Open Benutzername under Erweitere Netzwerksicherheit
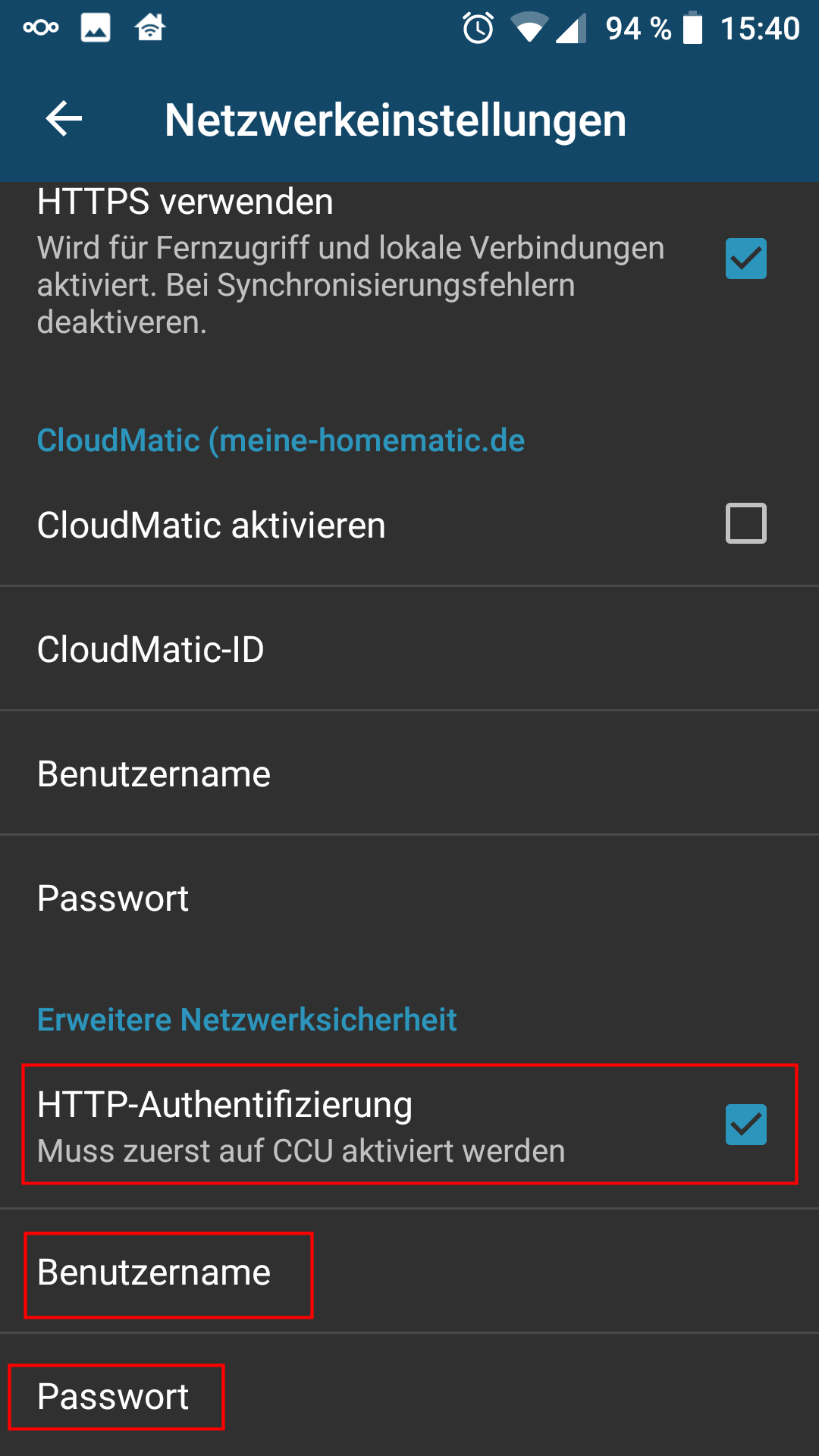Image resolution: width=819 pixels, height=1456 pixels. [x=154, y=1272]
